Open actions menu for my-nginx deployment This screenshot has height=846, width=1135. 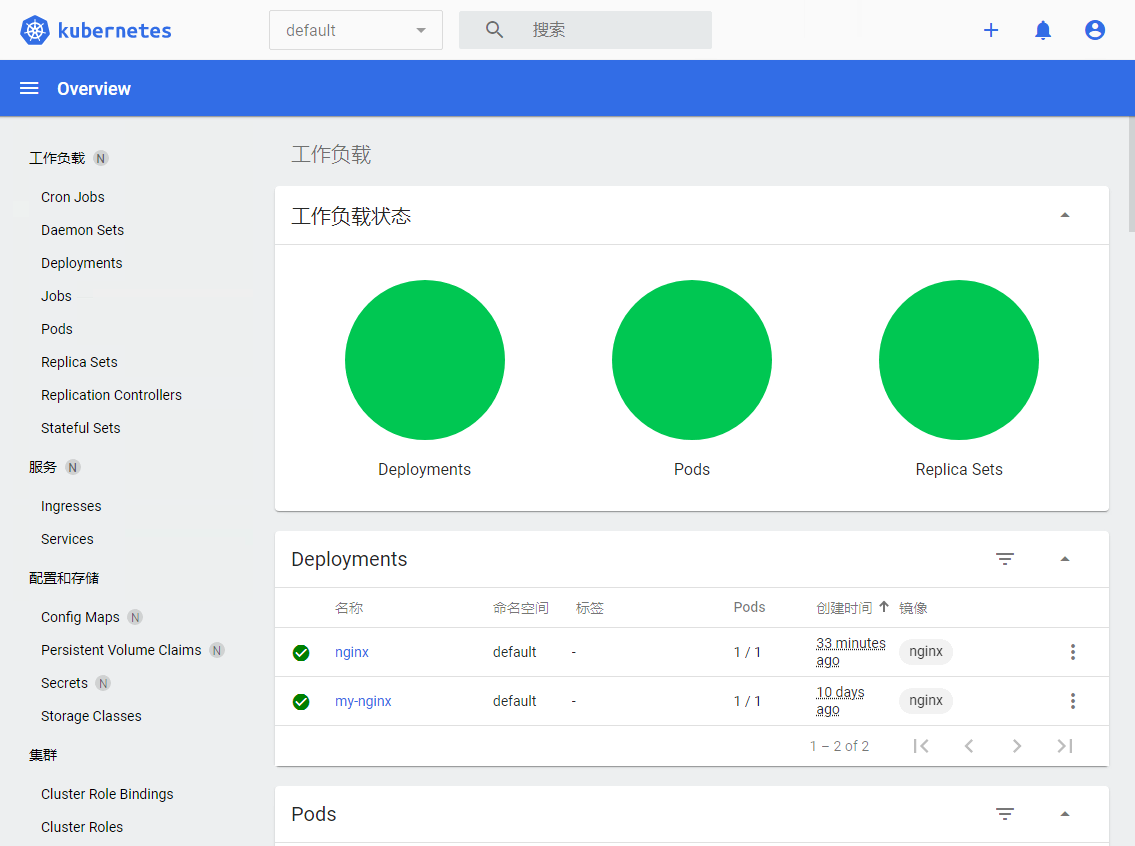click(x=1073, y=701)
